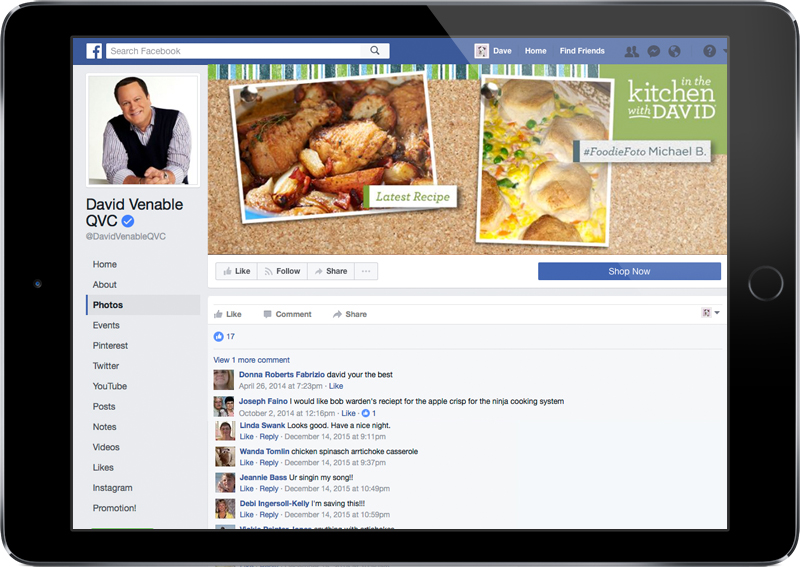This screenshot has height=567, width=800.
Task: Open the post-as identity dropdown
Action: coord(711,312)
